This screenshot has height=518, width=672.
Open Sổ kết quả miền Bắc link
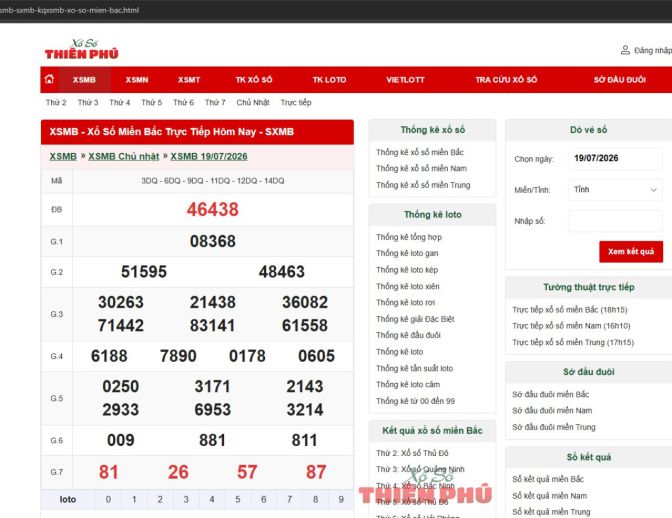tap(548, 479)
